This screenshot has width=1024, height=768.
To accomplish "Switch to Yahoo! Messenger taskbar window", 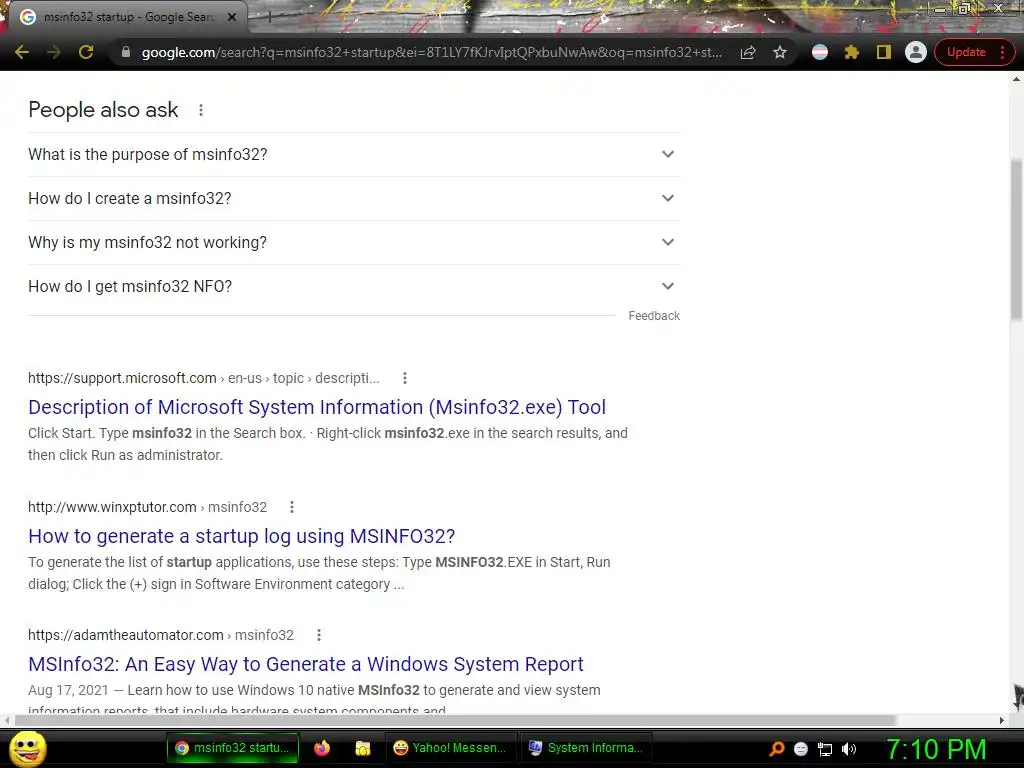I will click(451, 748).
